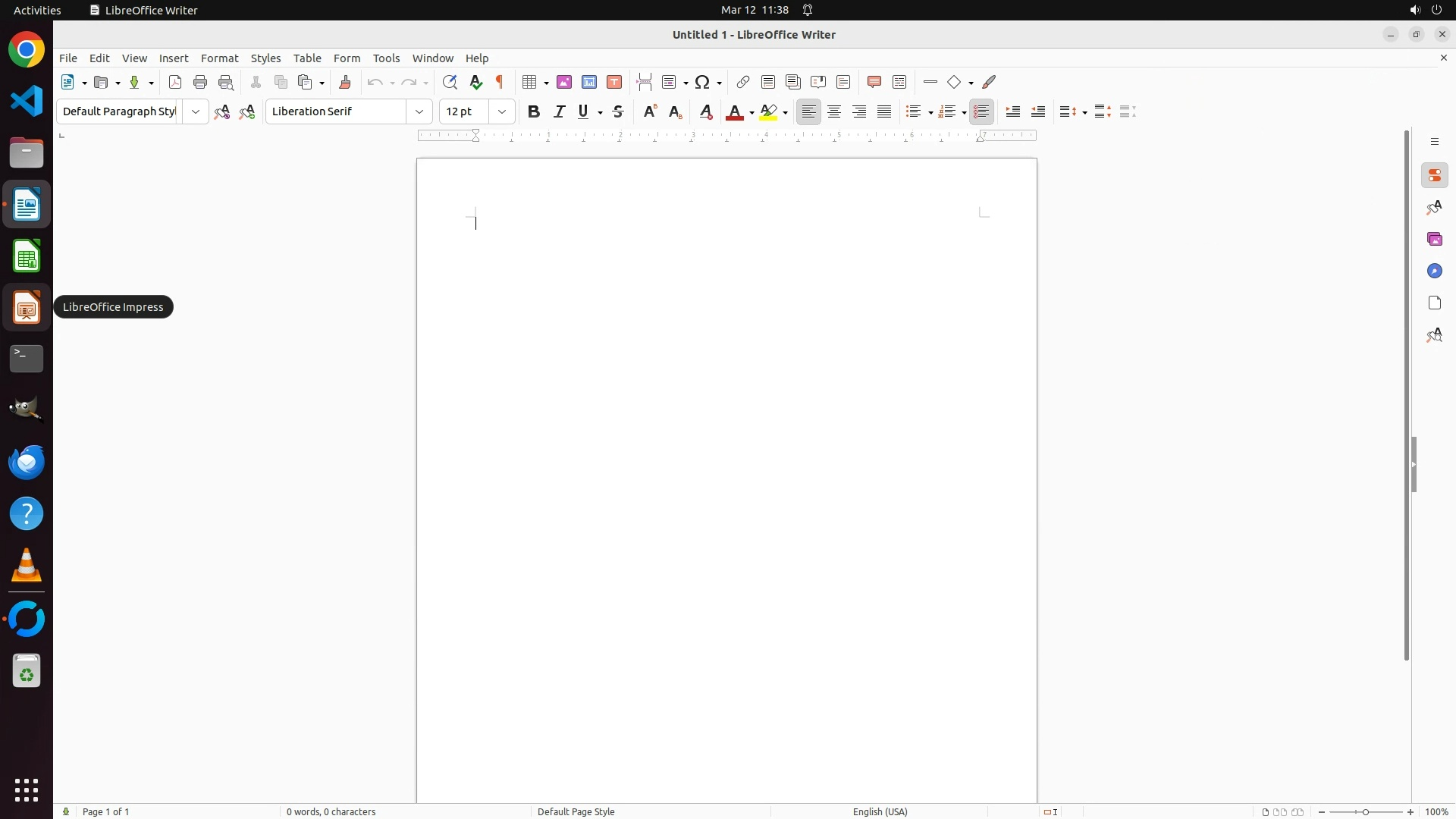
Task: Click English (USA) language in status bar
Action: click(x=880, y=811)
